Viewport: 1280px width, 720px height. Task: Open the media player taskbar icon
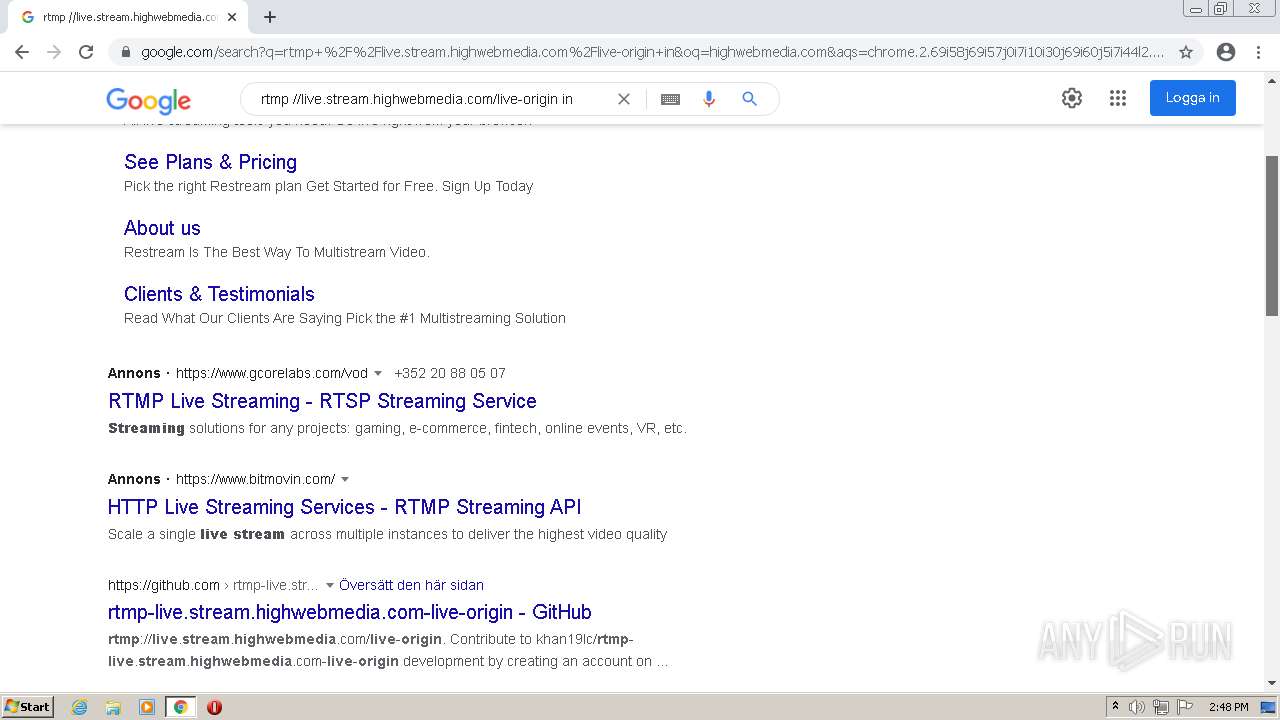pos(147,707)
